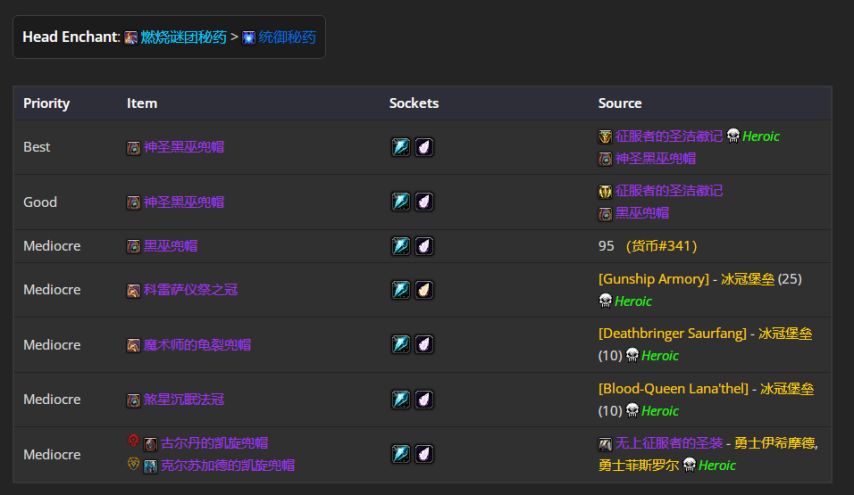Open the [Deathbringer Saurfang] source link
The width and height of the screenshot is (854, 495).
[x=672, y=333]
